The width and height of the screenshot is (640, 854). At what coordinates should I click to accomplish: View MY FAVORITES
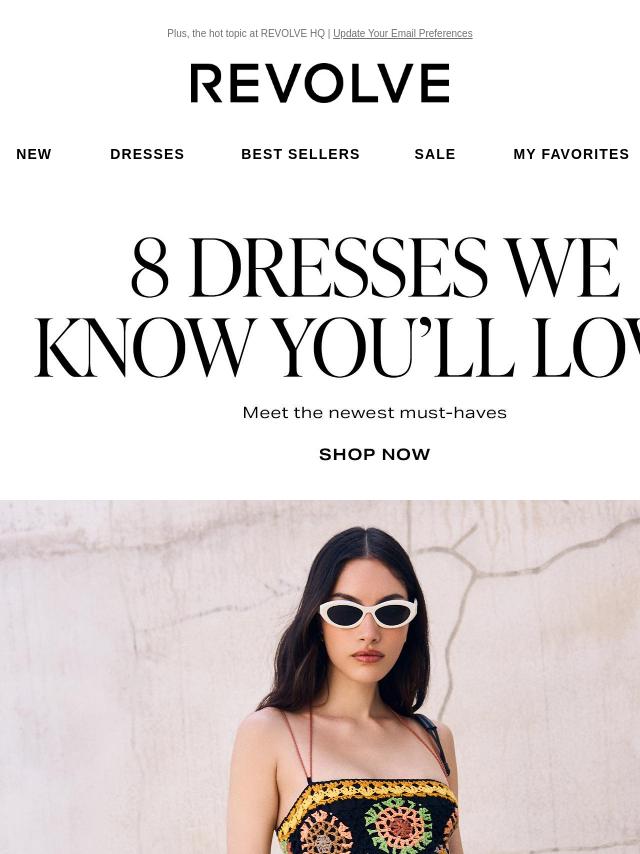pyautogui.click(x=571, y=154)
